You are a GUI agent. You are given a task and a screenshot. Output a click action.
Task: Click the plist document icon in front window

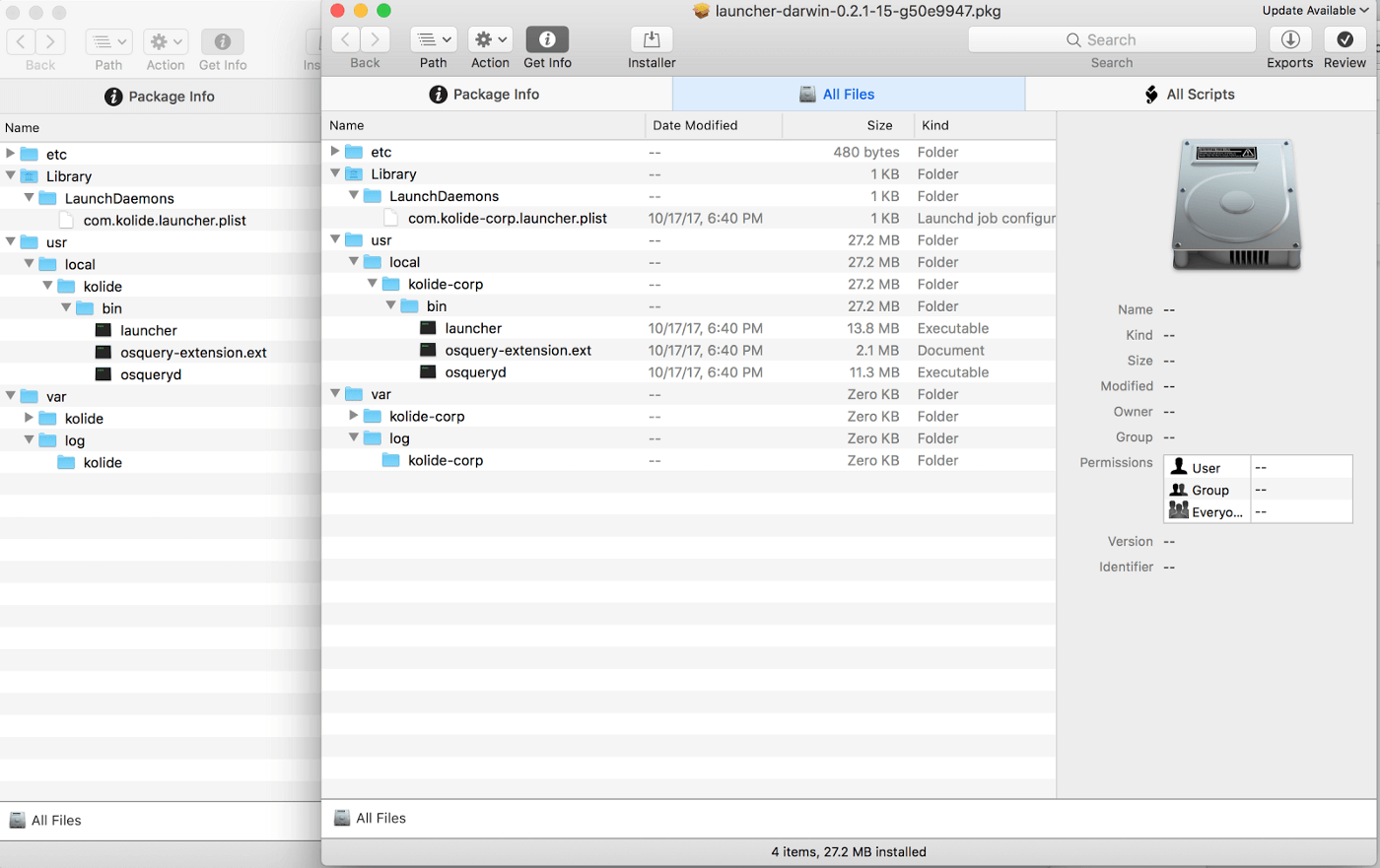390,218
